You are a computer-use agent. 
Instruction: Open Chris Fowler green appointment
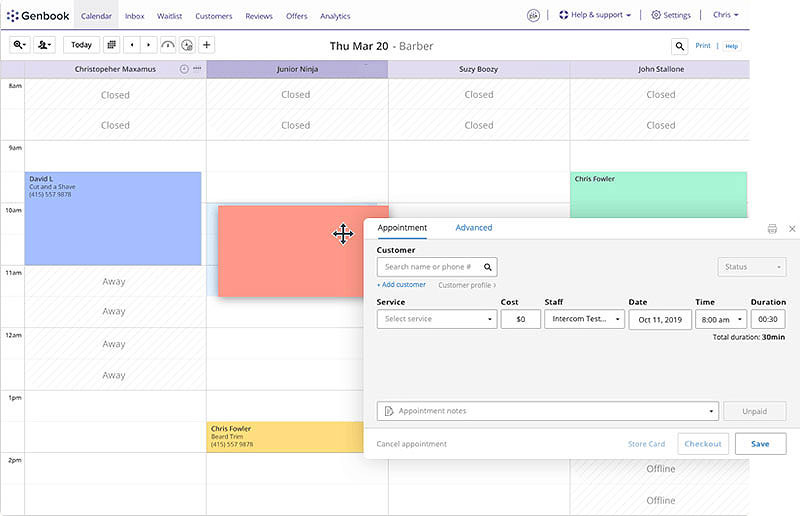pyautogui.click(x=658, y=194)
